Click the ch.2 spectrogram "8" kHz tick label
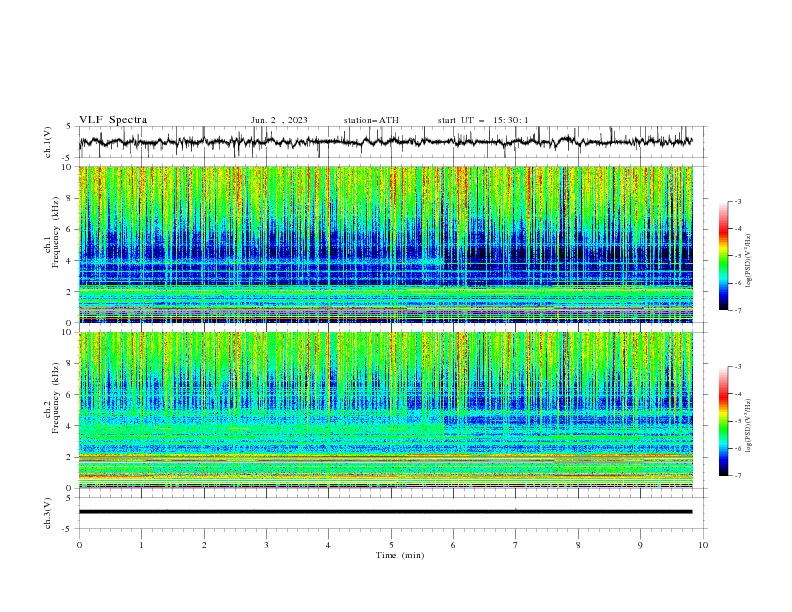 [71, 364]
